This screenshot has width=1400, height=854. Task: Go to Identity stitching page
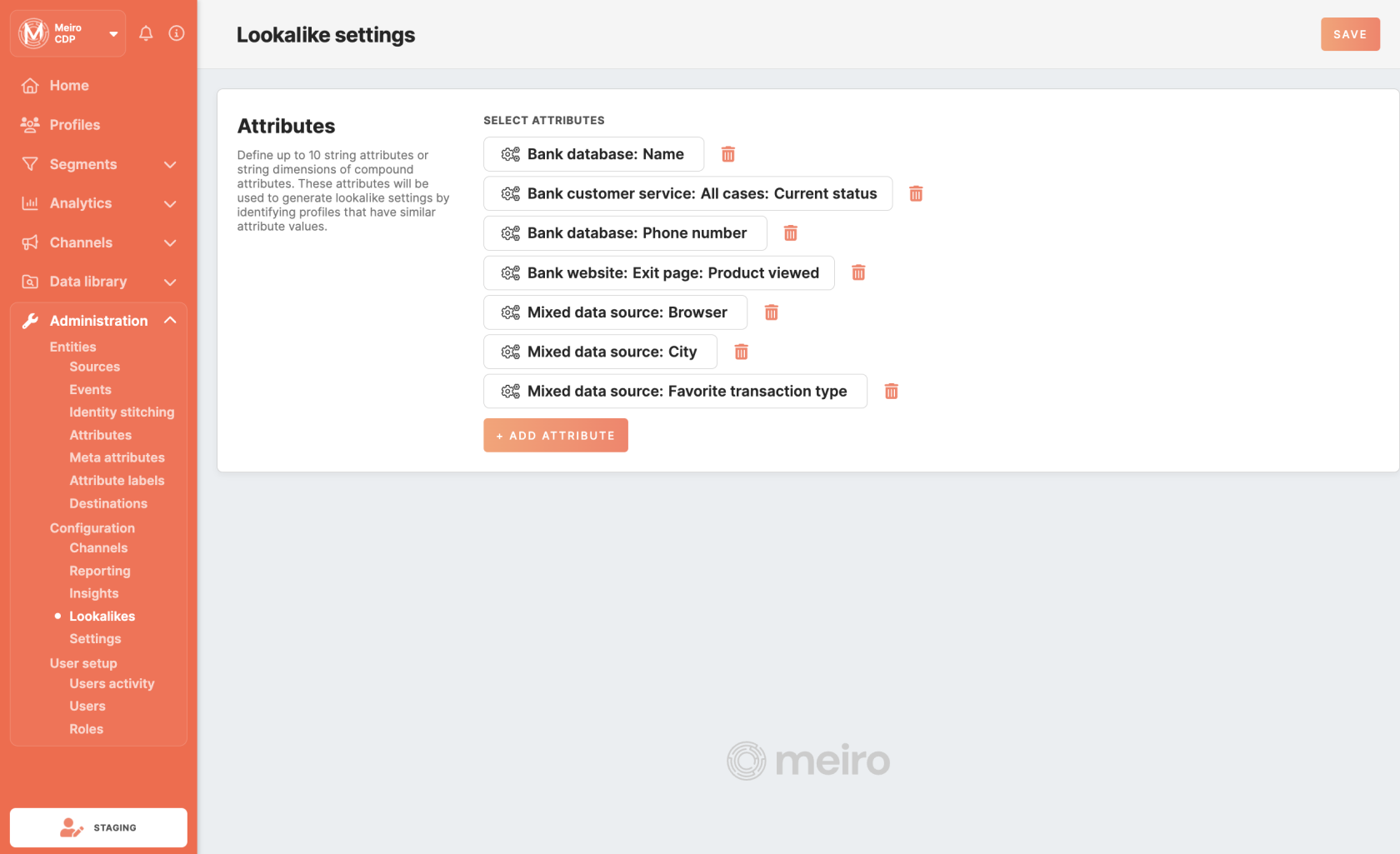[122, 412]
